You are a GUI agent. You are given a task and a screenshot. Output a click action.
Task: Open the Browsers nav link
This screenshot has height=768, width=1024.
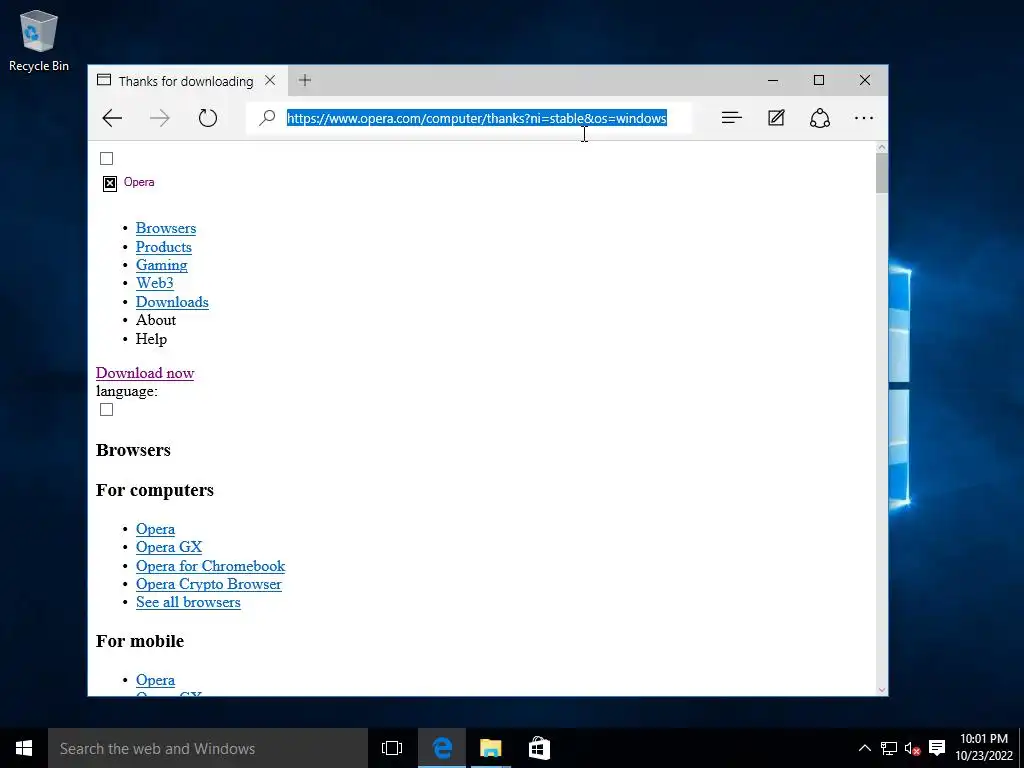point(166,229)
